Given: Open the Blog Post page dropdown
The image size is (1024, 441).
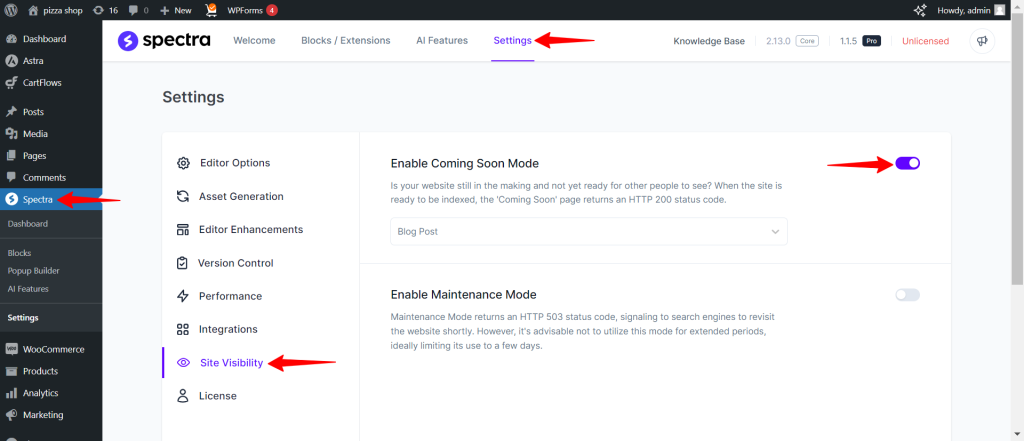Looking at the screenshot, I should [x=589, y=231].
